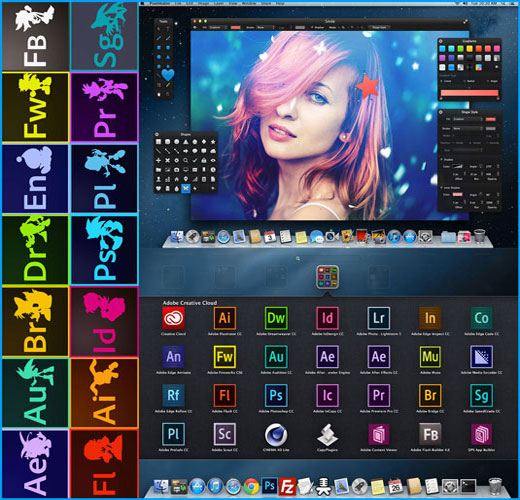Choose Linear gradient type radio button
Image resolution: width=520 pixels, height=500 pixels.
(x=442, y=81)
